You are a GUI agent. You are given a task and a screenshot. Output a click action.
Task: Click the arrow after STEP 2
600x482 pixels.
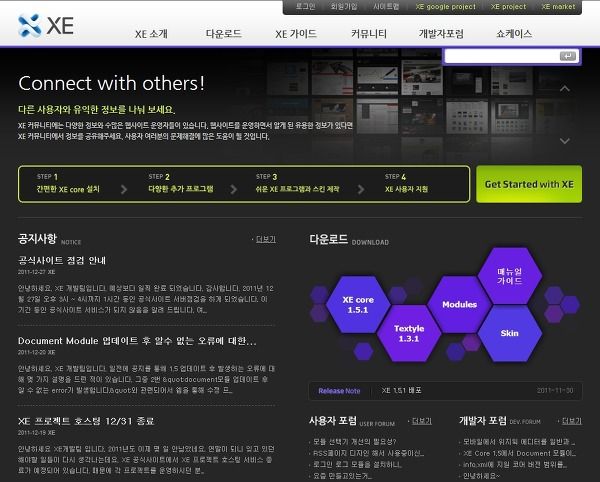[233, 189]
